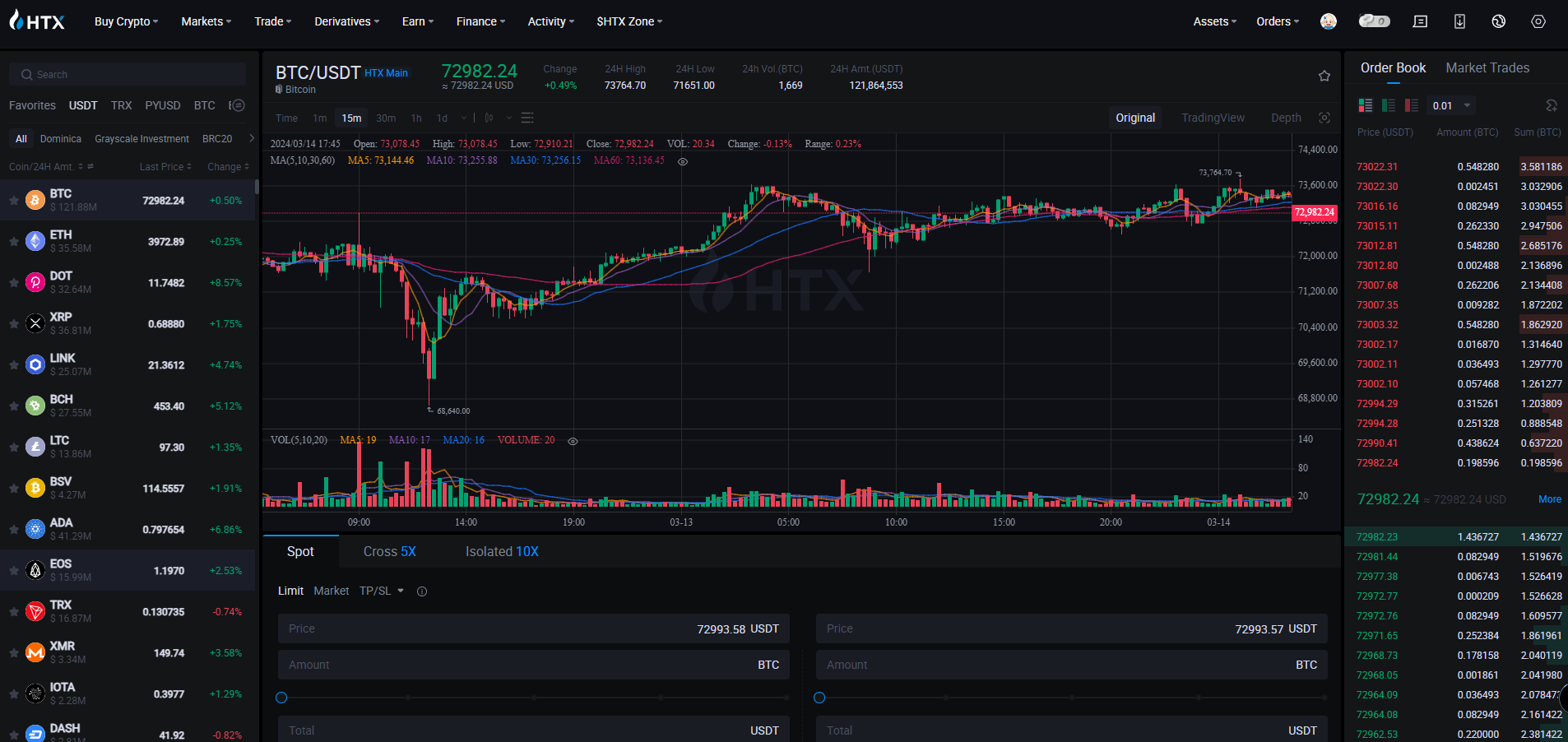The image size is (1568, 742).
Task: Click the swap icon beside Coin/24H Amt.
Action: click(x=90, y=166)
